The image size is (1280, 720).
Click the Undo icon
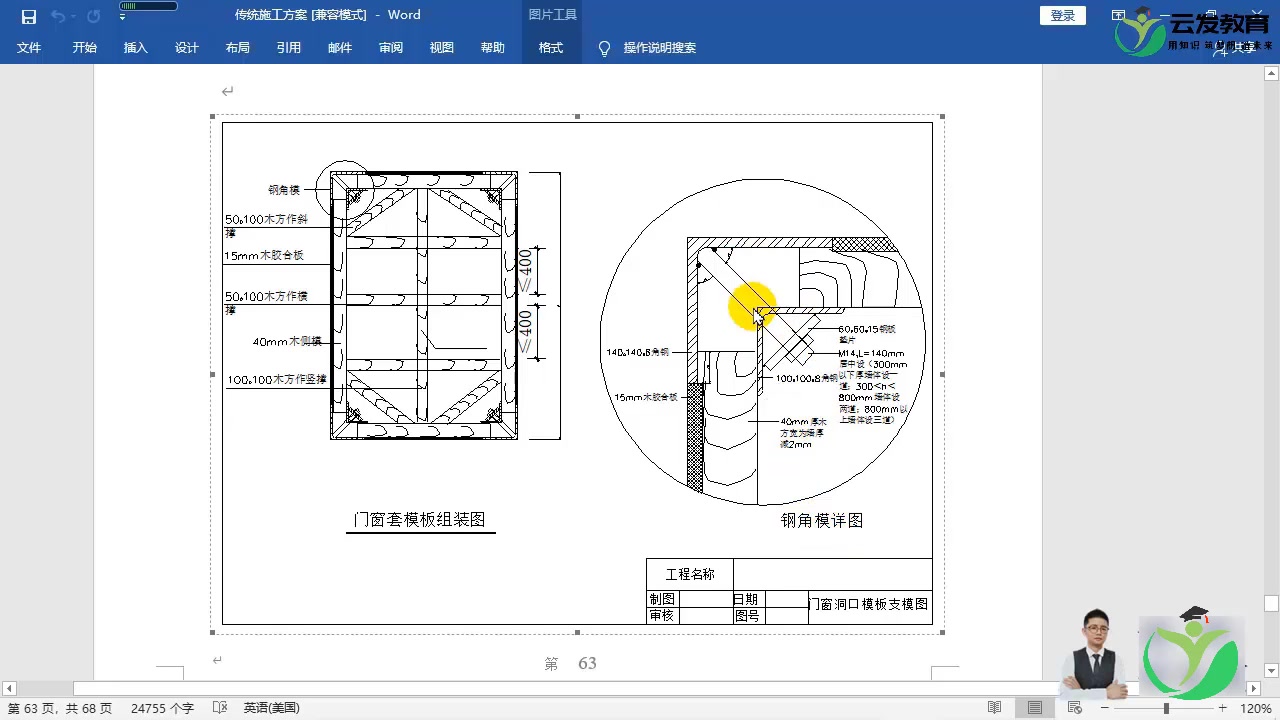coord(58,15)
